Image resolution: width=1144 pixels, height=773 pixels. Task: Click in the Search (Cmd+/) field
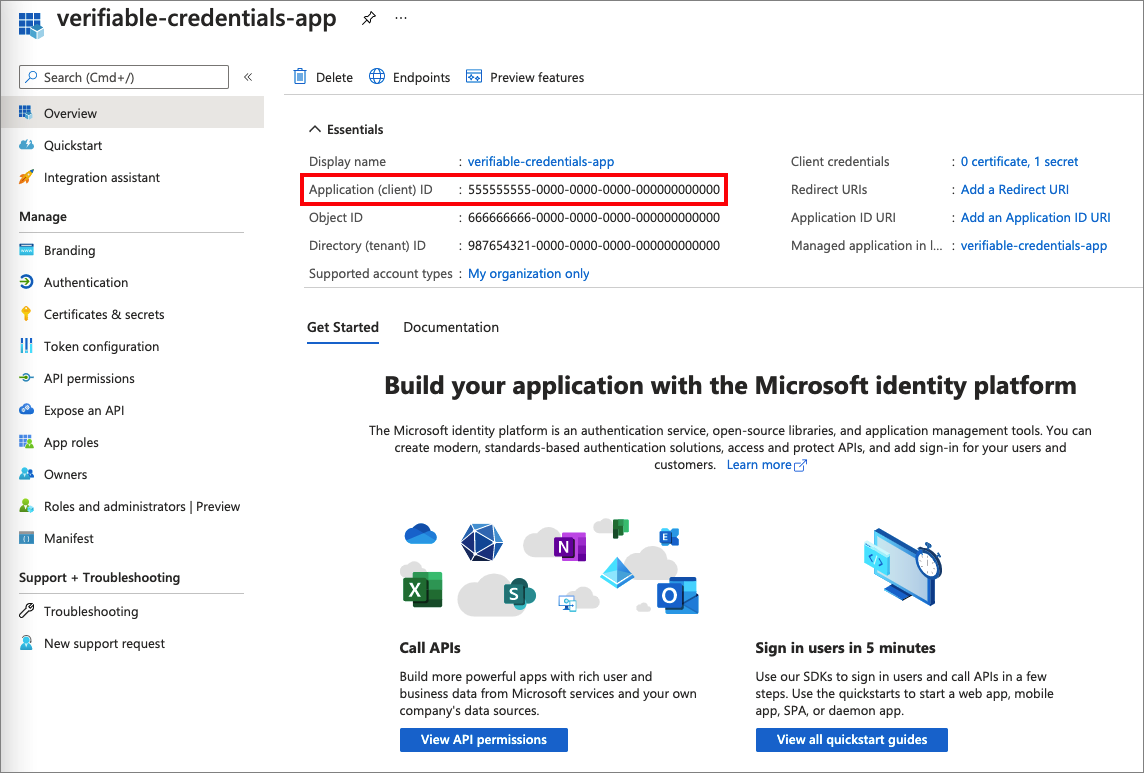[x=124, y=77]
